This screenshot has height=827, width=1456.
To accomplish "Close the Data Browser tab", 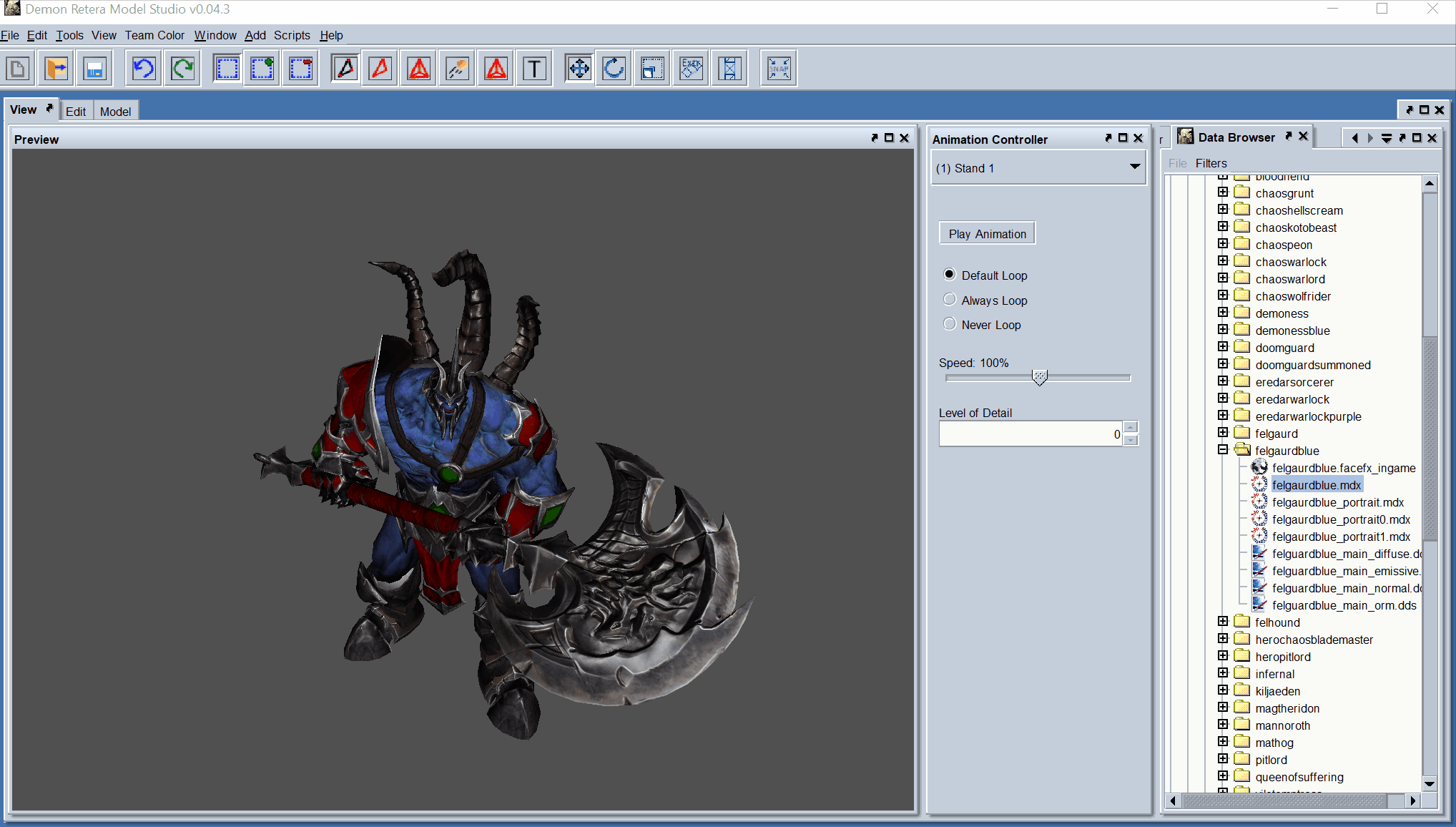I will tap(1304, 136).
